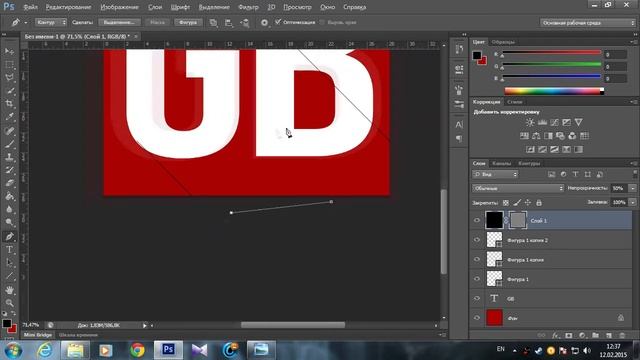
Task: Open Chrome from the taskbar
Action: (137, 350)
